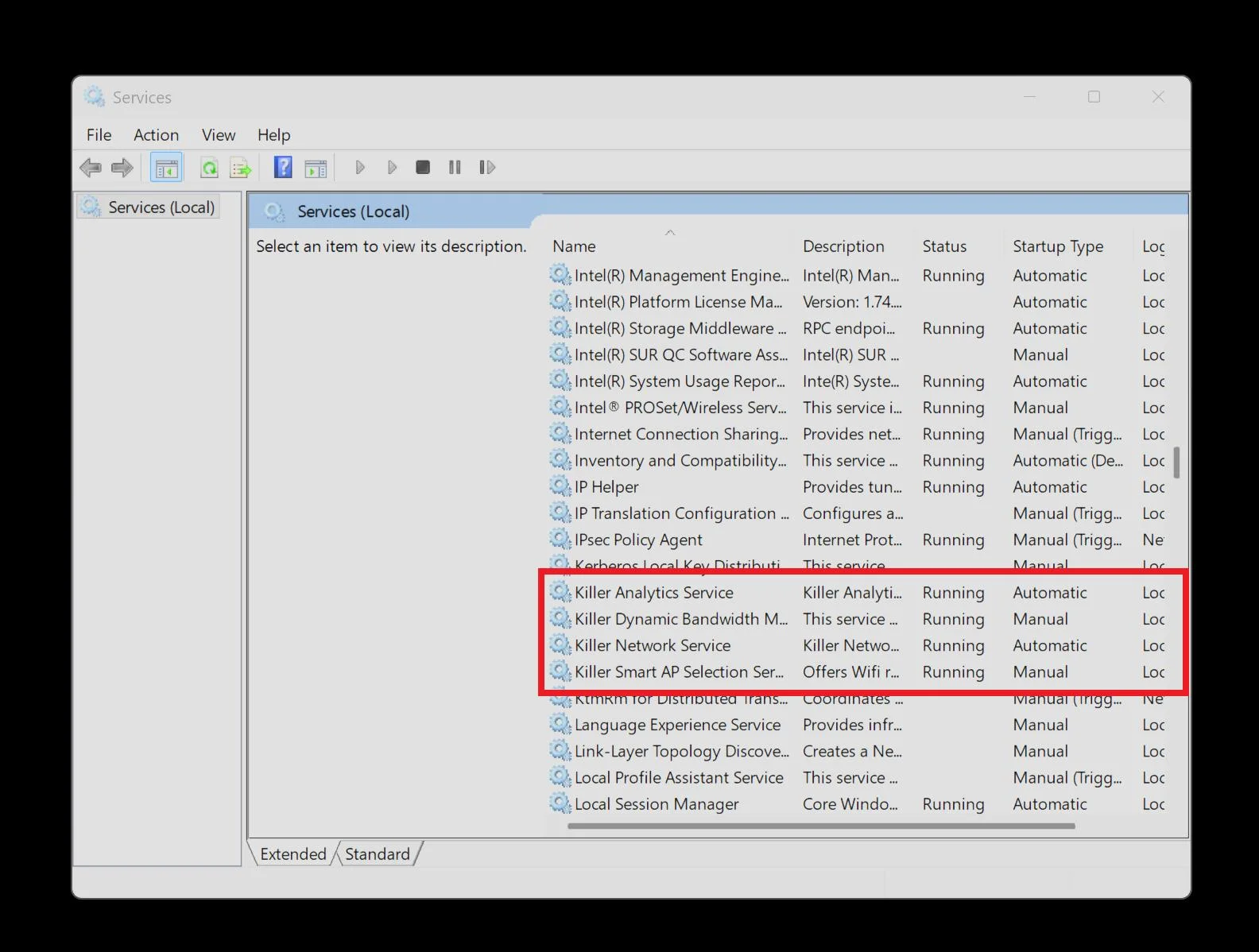
Task: Click the Back arrow in the toolbar
Action: [x=91, y=168]
